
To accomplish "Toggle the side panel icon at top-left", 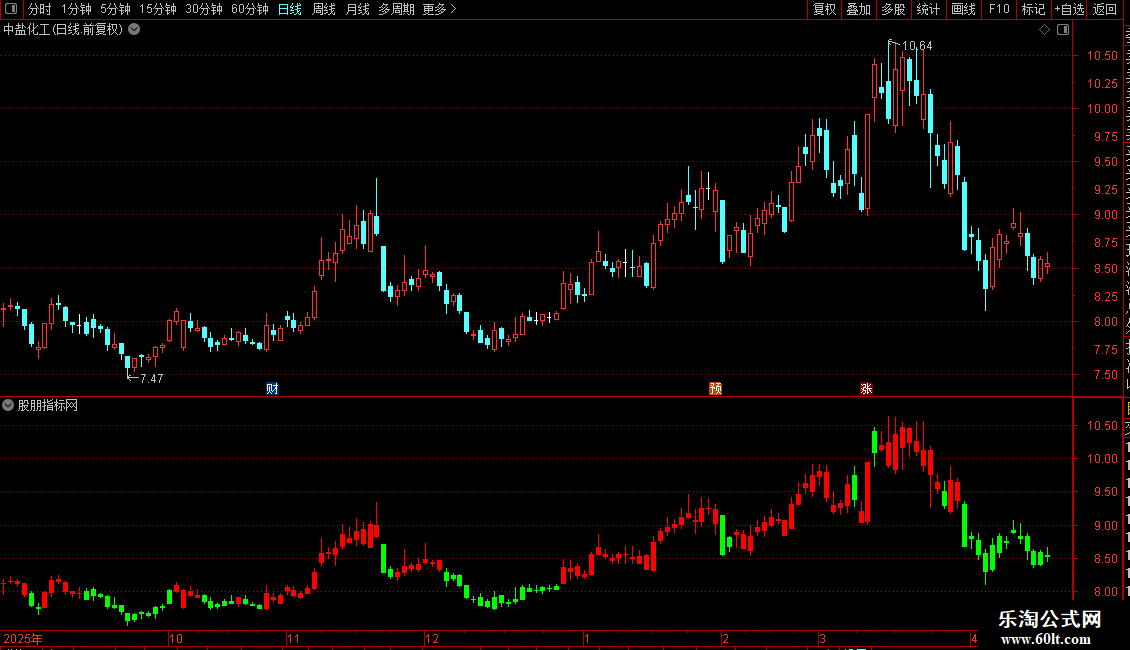I will [11, 9].
